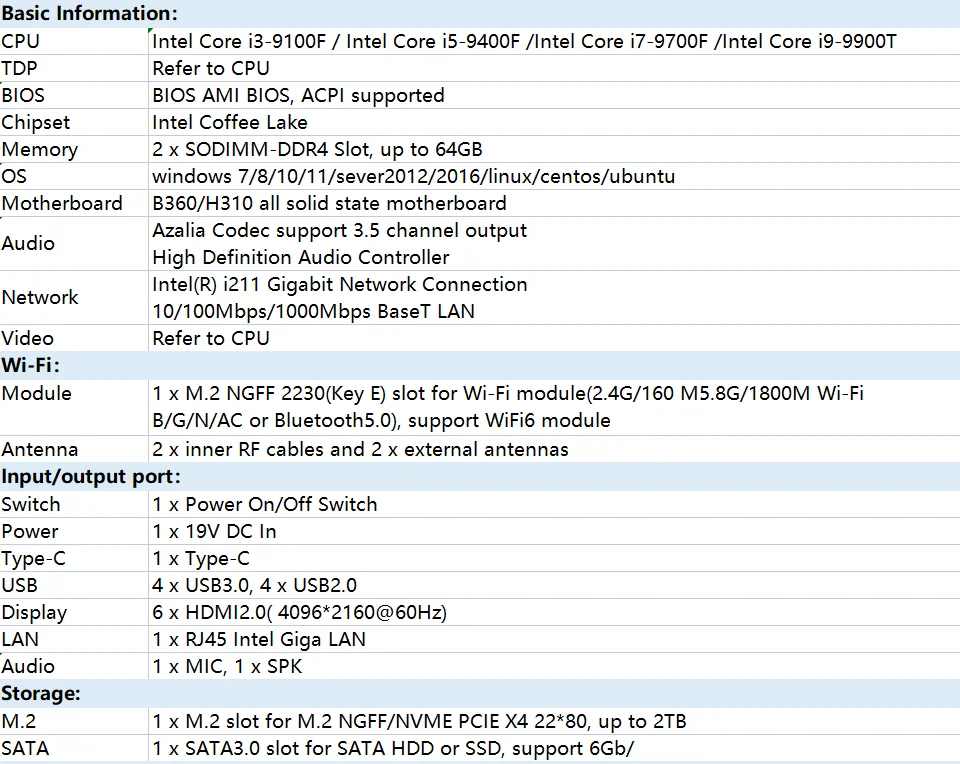Select '2 x SODIMM-DDR4 Slot, up to 64GB' cell

pos(554,149)
